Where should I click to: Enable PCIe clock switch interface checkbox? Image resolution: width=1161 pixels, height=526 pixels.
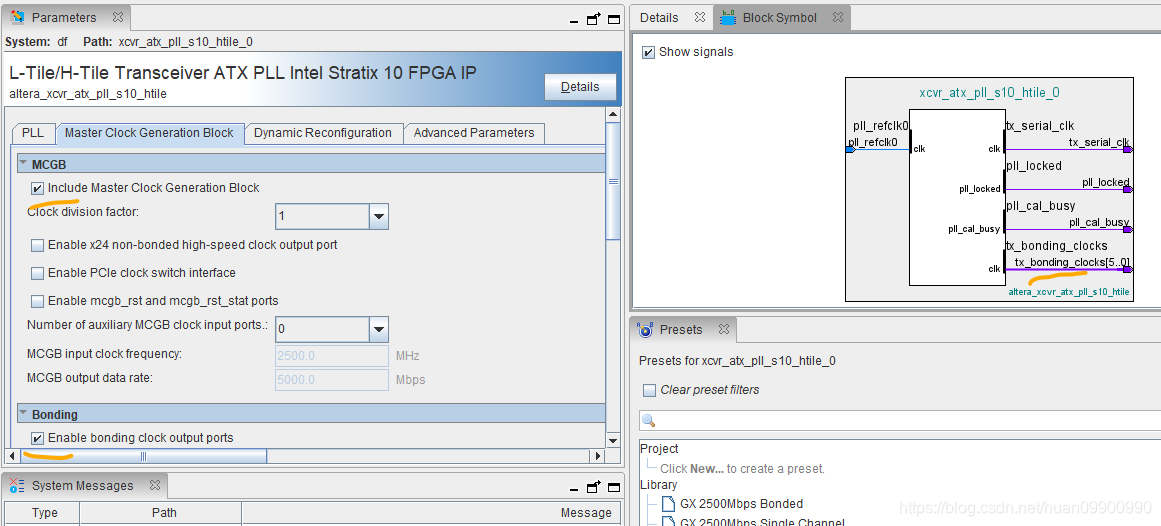(x=37, y=273)
